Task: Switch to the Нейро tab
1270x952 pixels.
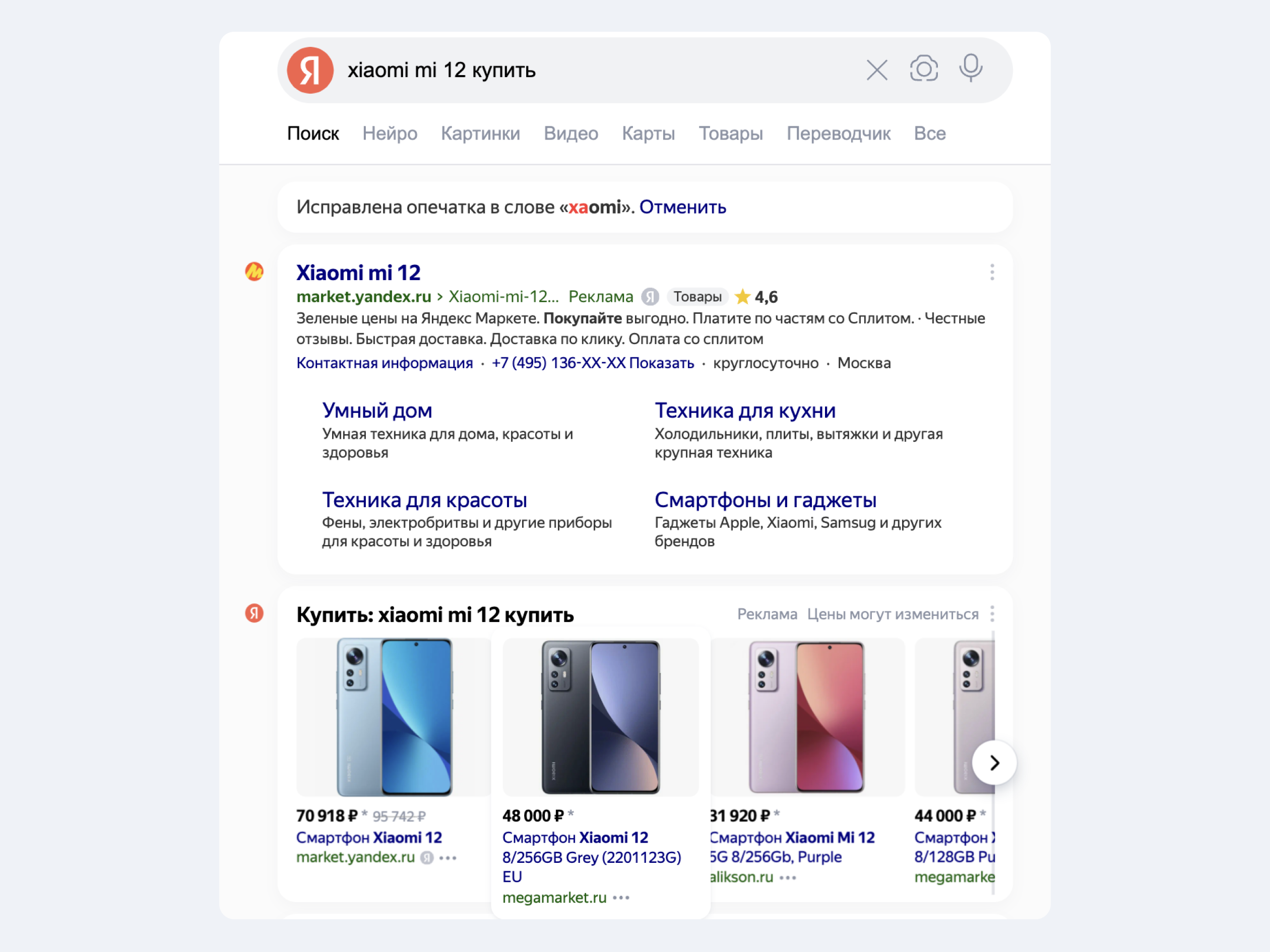Action: (x=390, y=133)
